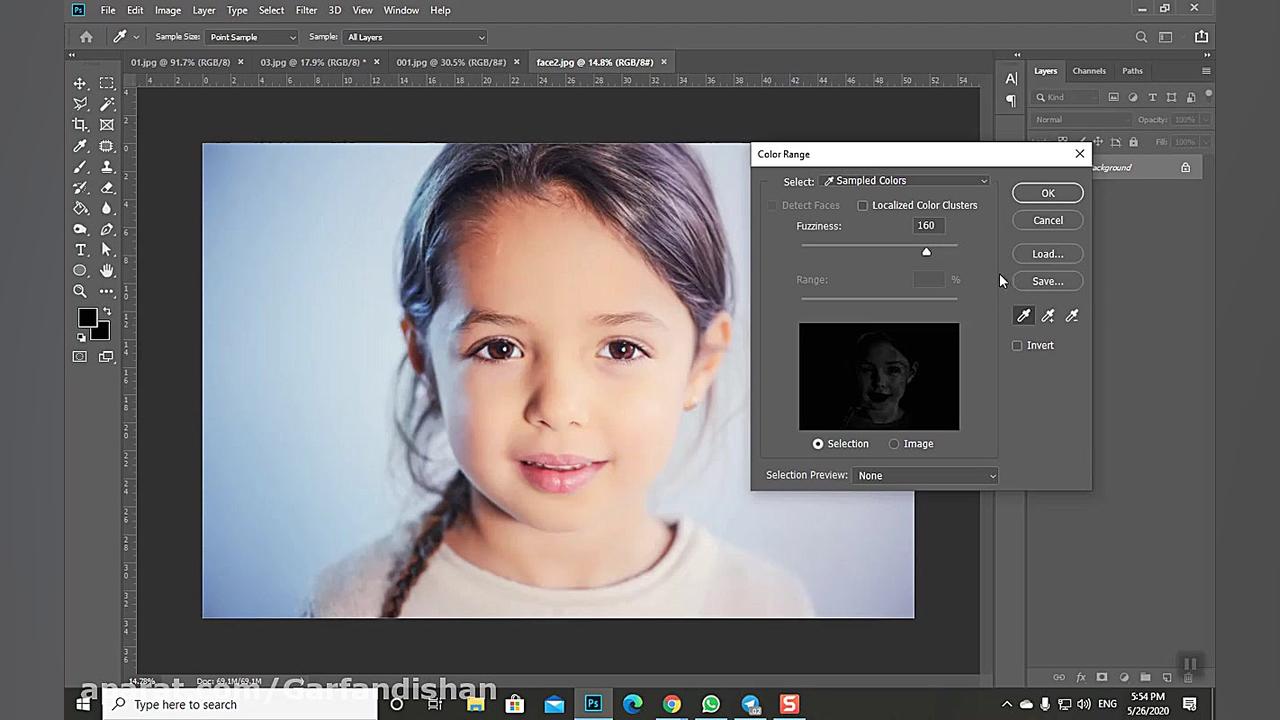Activate the Hand tool

pyautogui.click(x=106, y=270)
